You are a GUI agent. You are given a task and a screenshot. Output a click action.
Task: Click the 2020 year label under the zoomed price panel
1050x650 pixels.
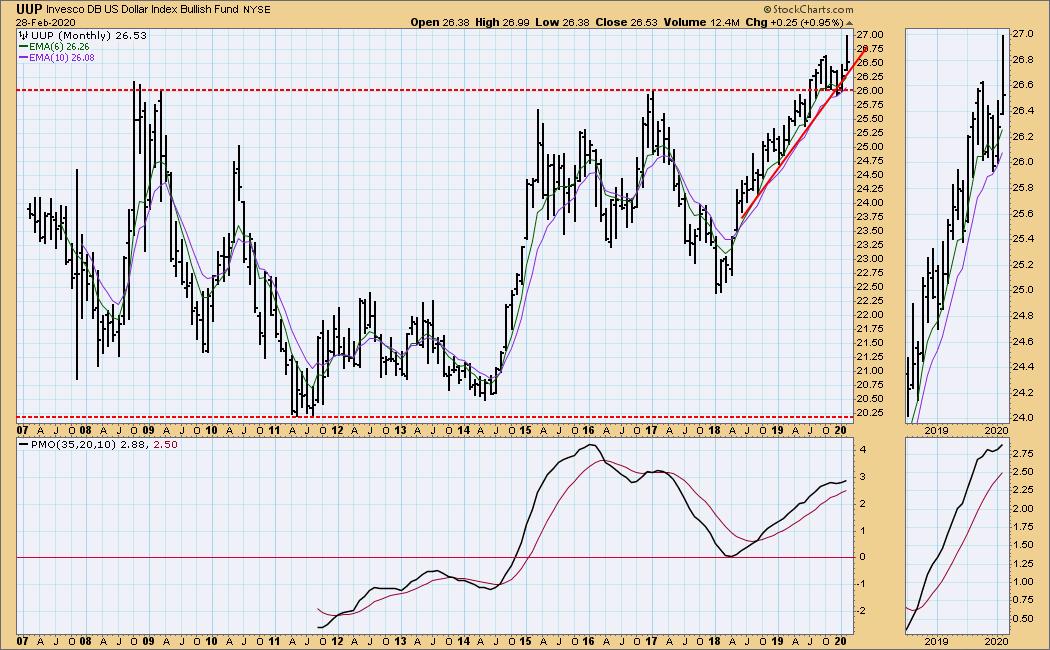coord(997,430)
